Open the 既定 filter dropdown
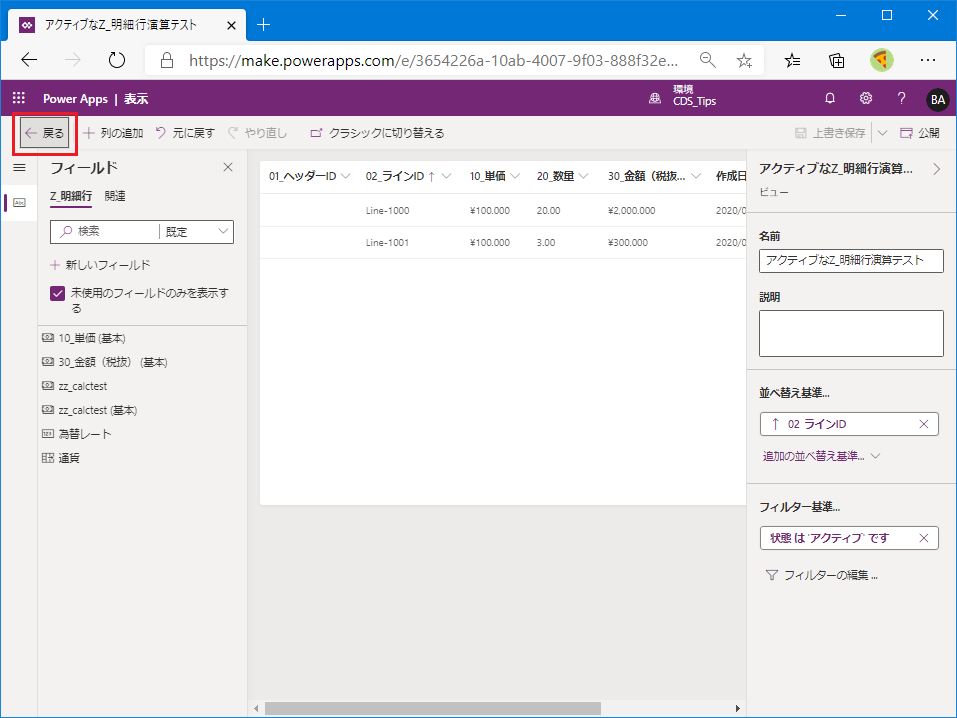 click(197, 231)
